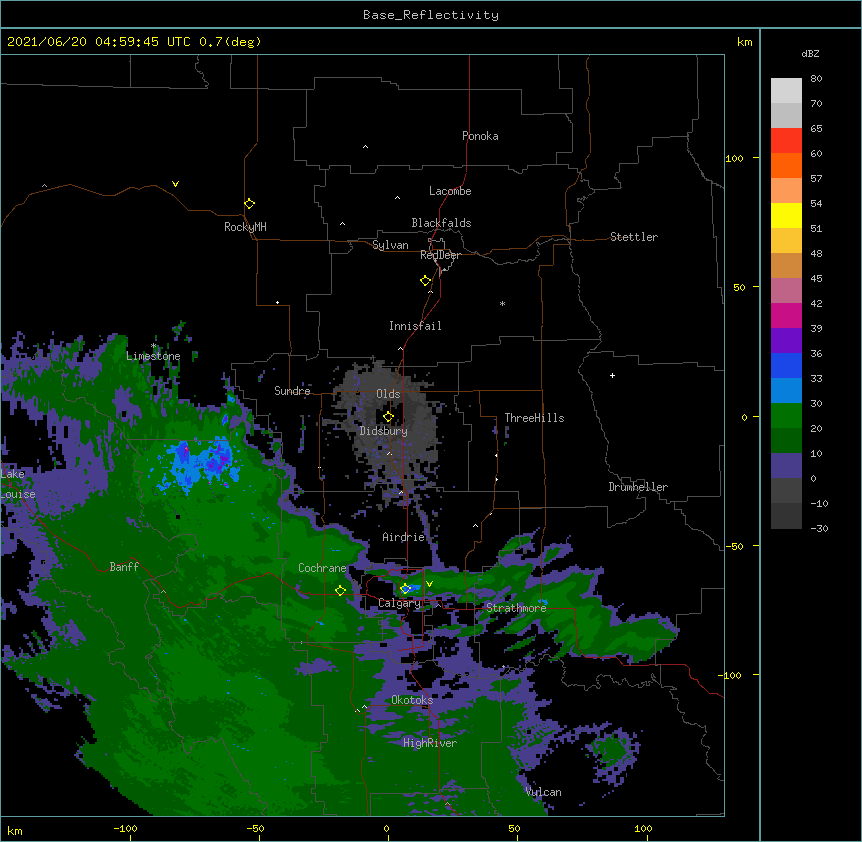Image resolution: width=862 pixels, height=842 pixels.
Task: Click the light gray 70-80 dBZ legend swatch
Action: (x=786, y=91)
